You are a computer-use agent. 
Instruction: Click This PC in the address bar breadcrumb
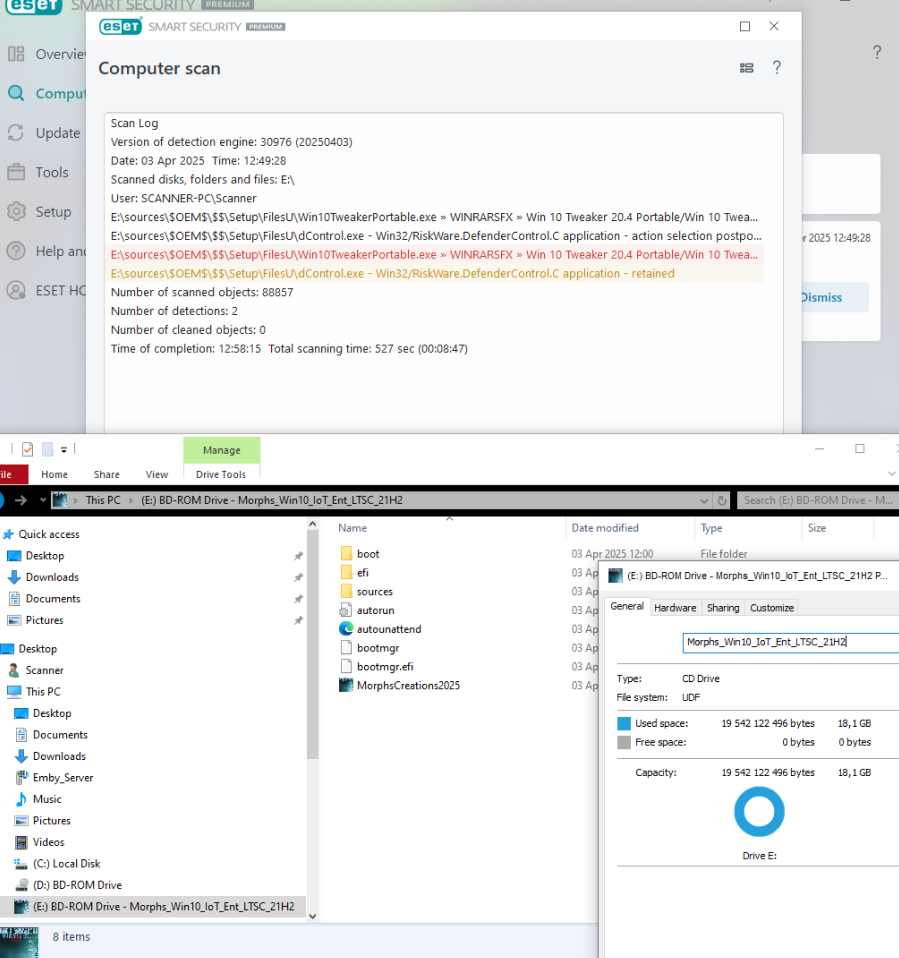click(103, 500)
